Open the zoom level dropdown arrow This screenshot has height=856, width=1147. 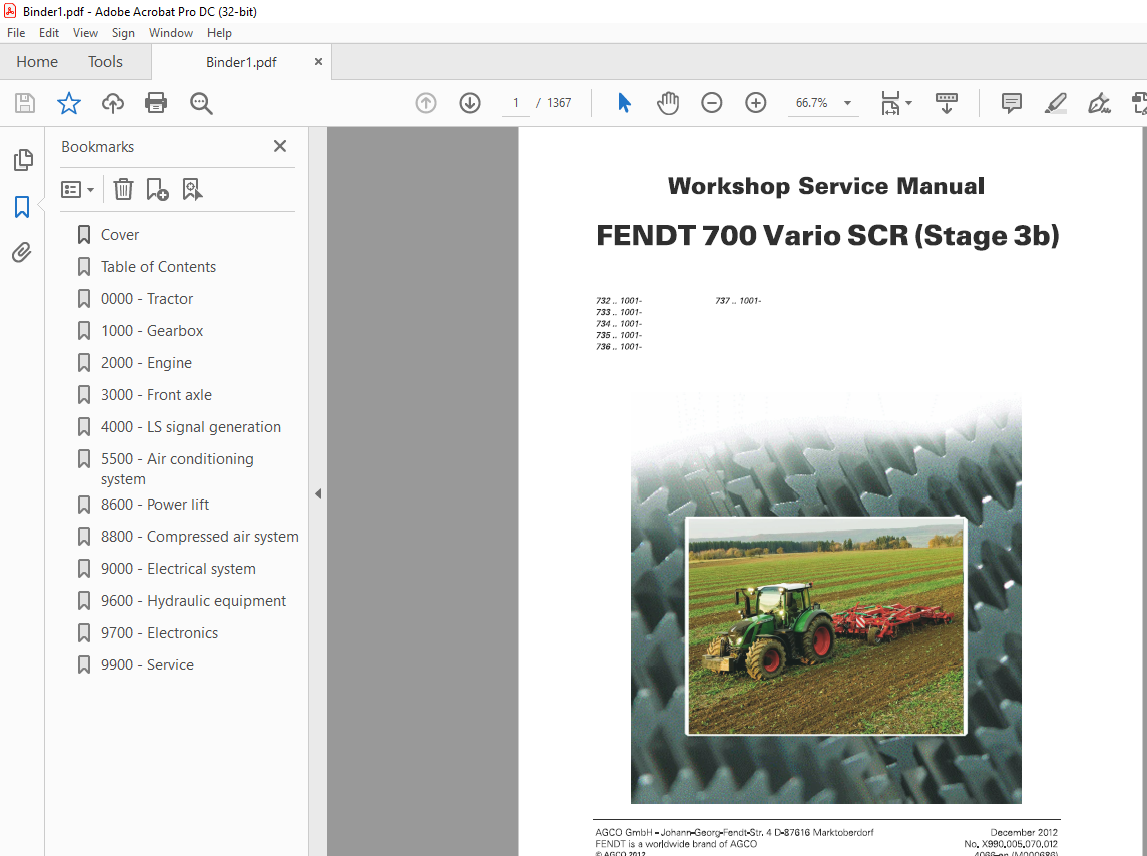pyautogui.click(x=847, y=103)
